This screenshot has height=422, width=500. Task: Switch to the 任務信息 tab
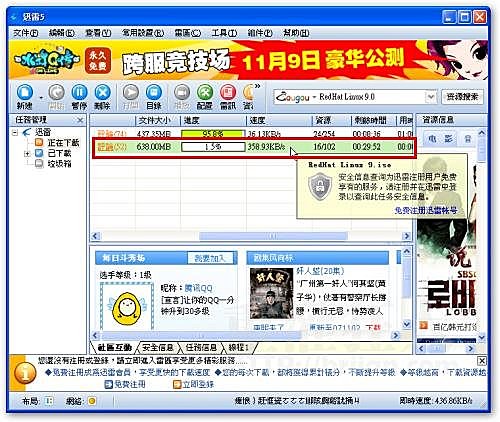pyautogui.click(x=201, y=348)
